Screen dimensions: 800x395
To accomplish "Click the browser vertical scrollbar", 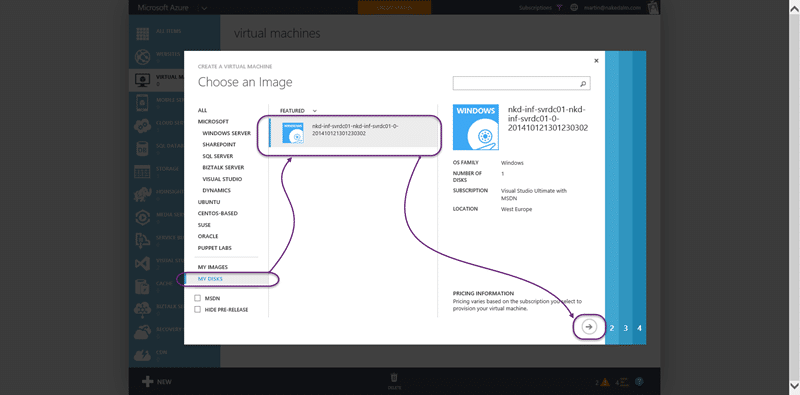I will tap(794, 198).
